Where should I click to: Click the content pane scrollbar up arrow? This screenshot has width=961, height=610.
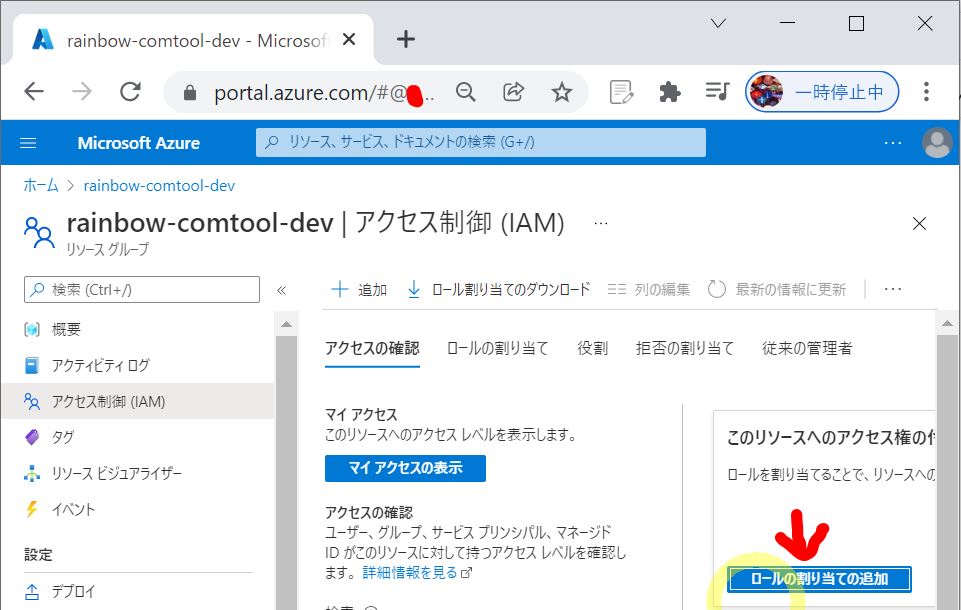click(948, 323)
